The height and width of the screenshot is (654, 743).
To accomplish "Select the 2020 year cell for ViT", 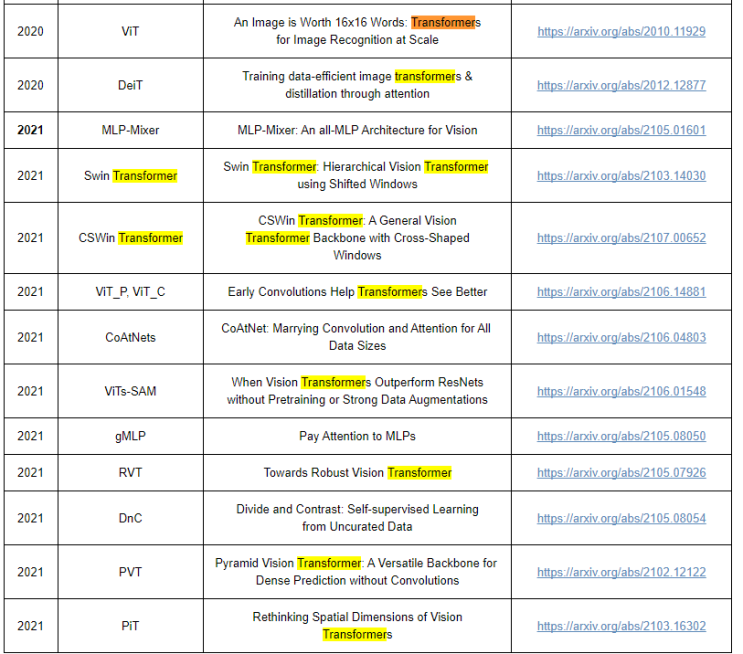I will [31, 31].
